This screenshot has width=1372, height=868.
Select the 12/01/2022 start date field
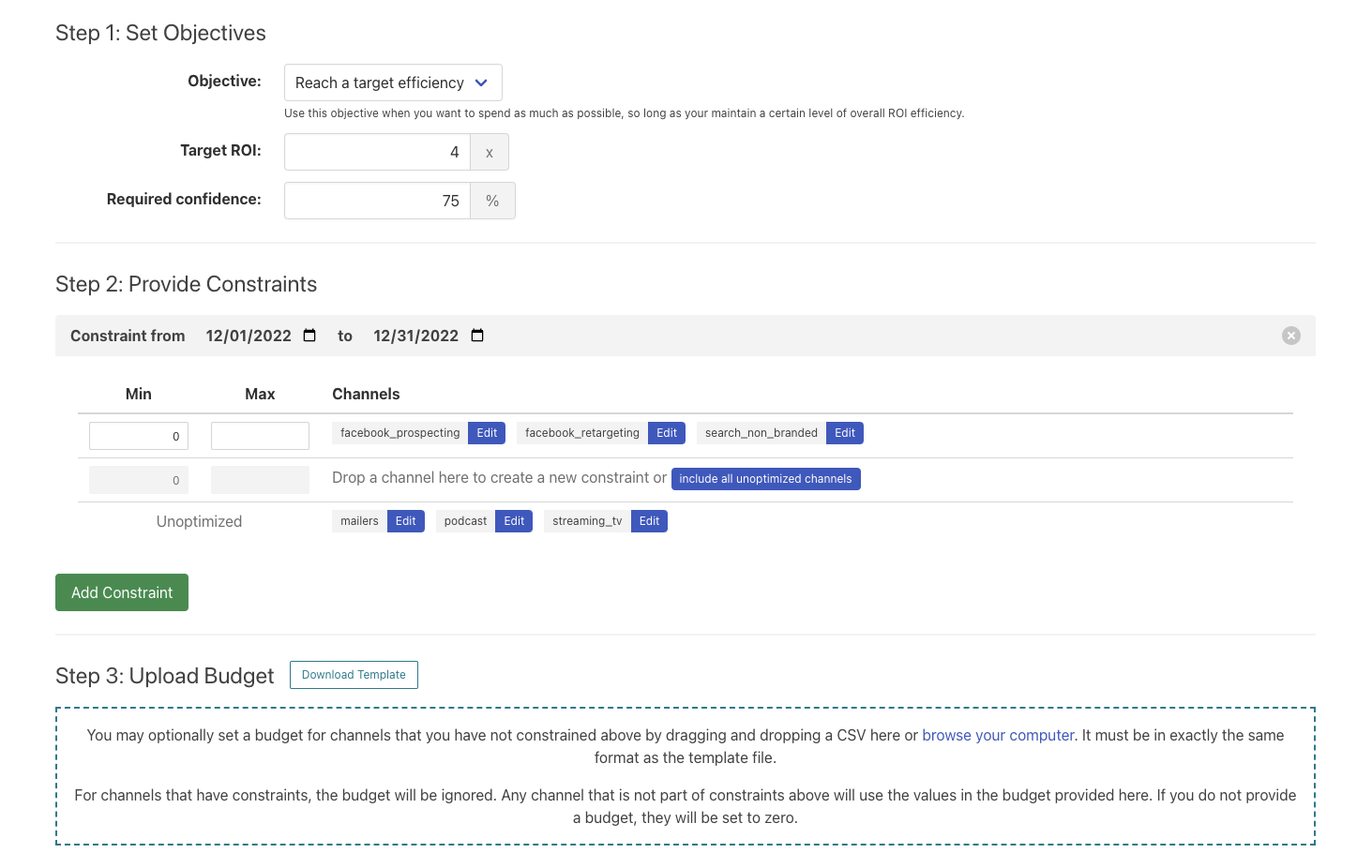[x=249, y=336]
